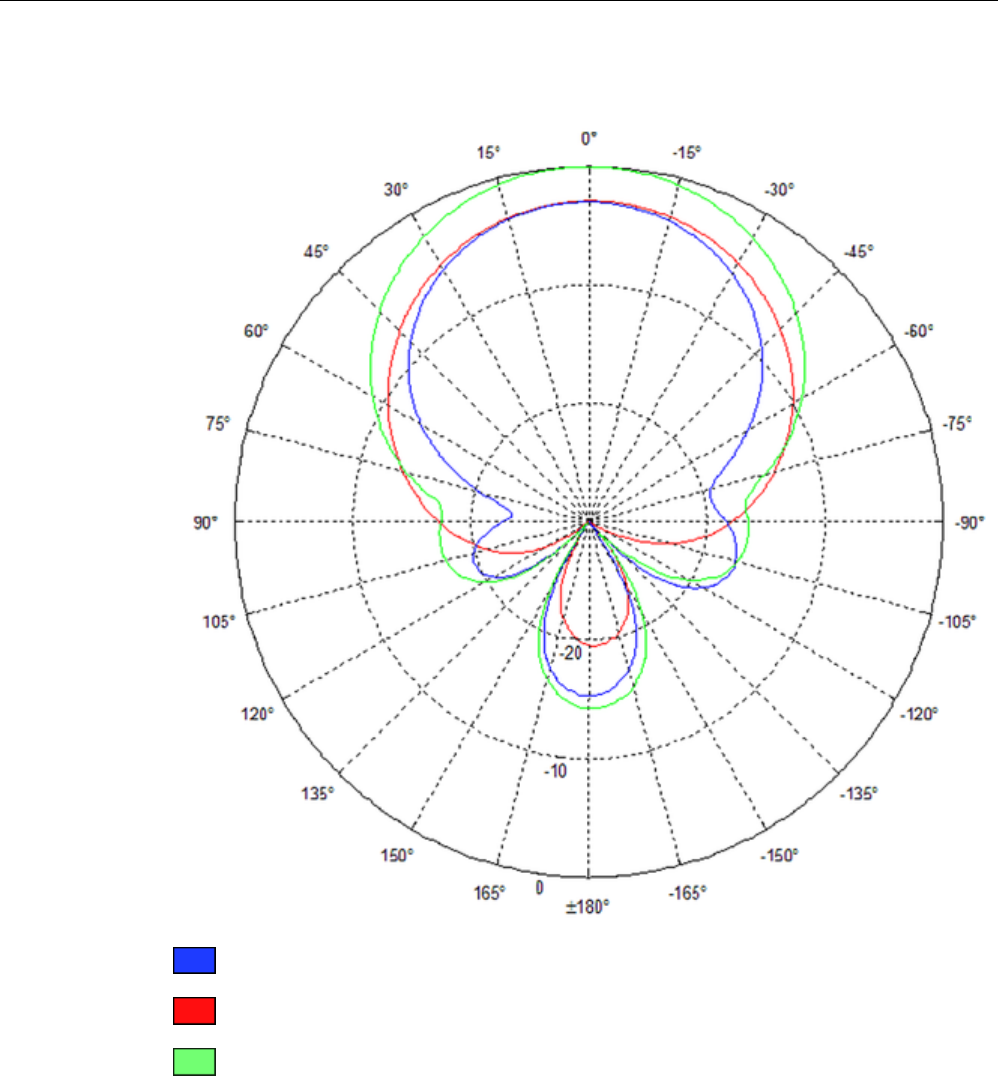
Task: Click the 30° angle label
Action: pyautogui.click(x=395, y=189)
